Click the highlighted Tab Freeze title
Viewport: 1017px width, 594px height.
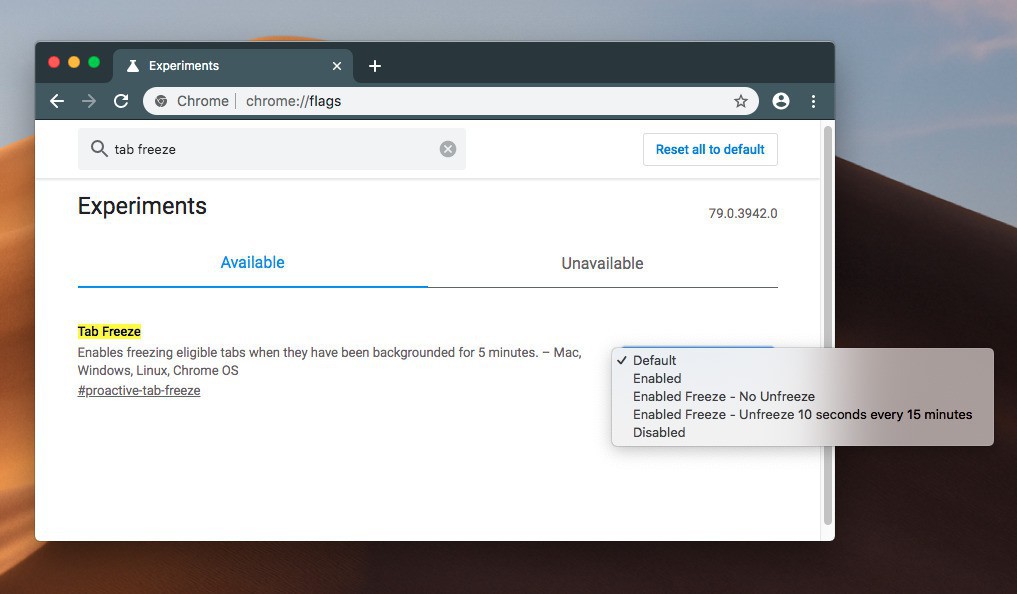tap(109, 331)
